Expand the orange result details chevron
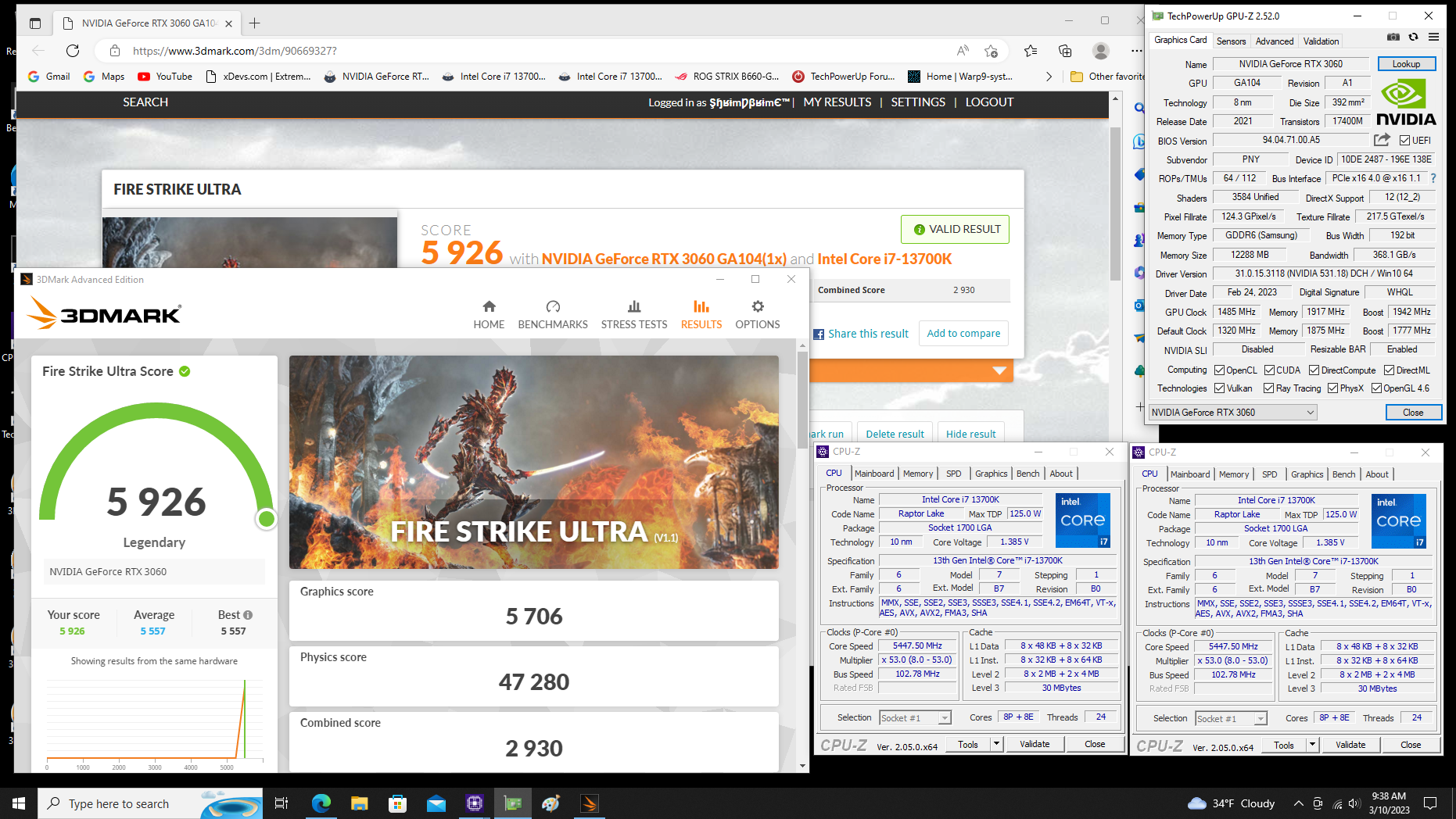Viewport: 1456px width, 819px height. [999, 370]
